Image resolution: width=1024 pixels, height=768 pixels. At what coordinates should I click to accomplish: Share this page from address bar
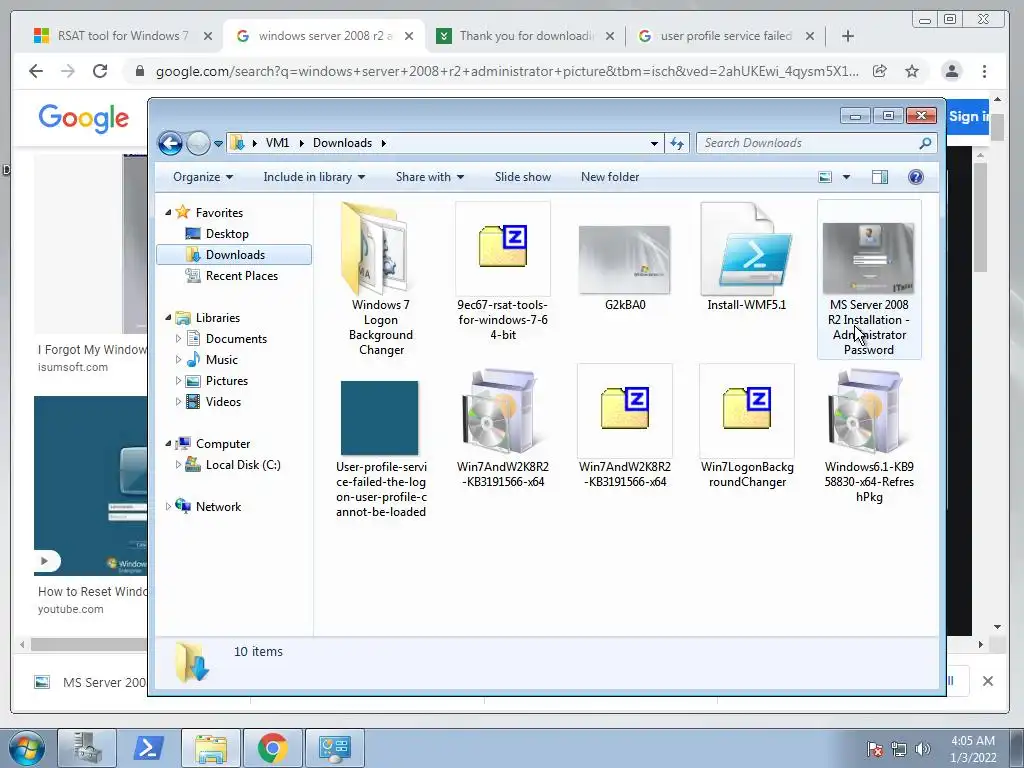coord(880,71)
